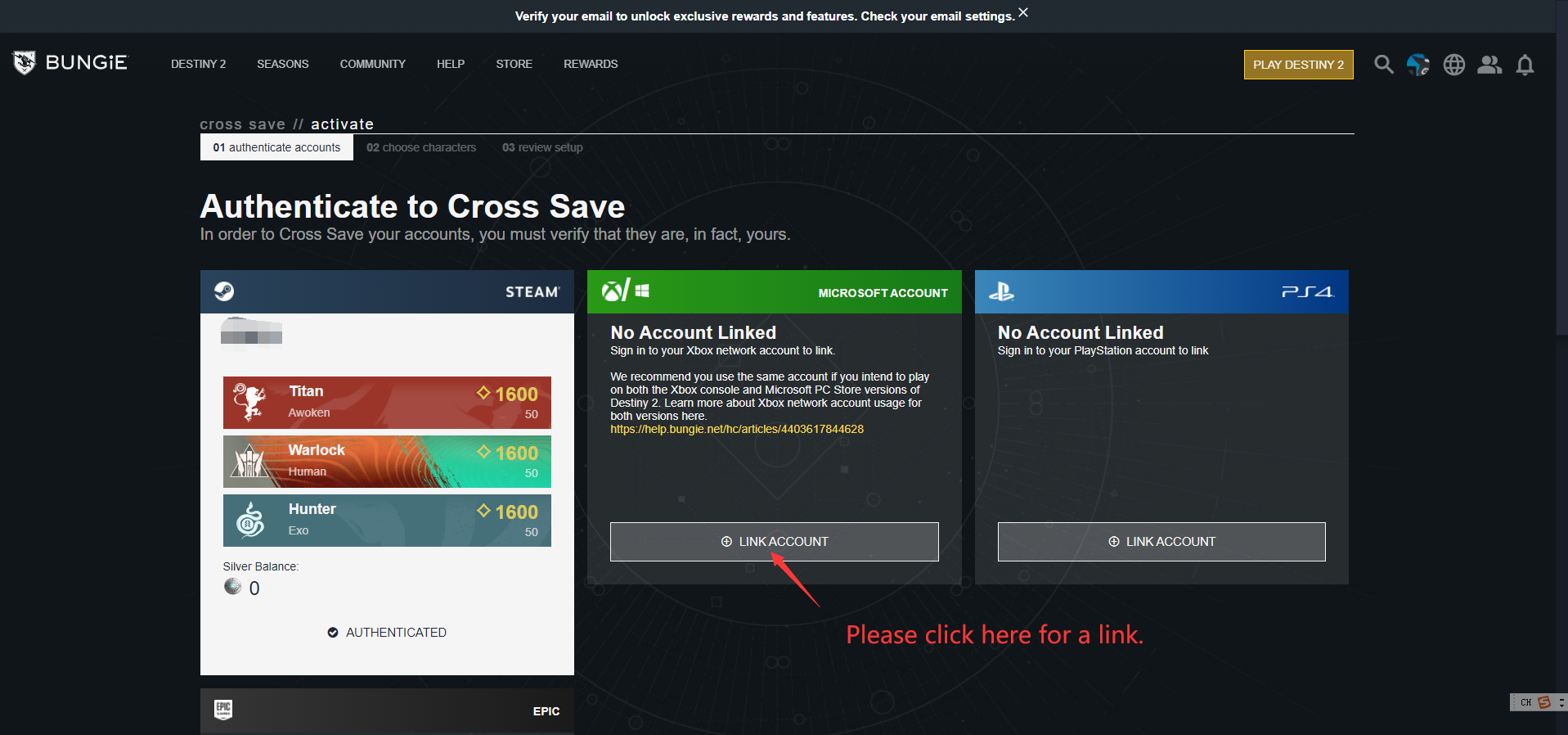Click the Microsoft Account header label
Image resolution: width=1568 pixels, height=735 pixels.
883,293
